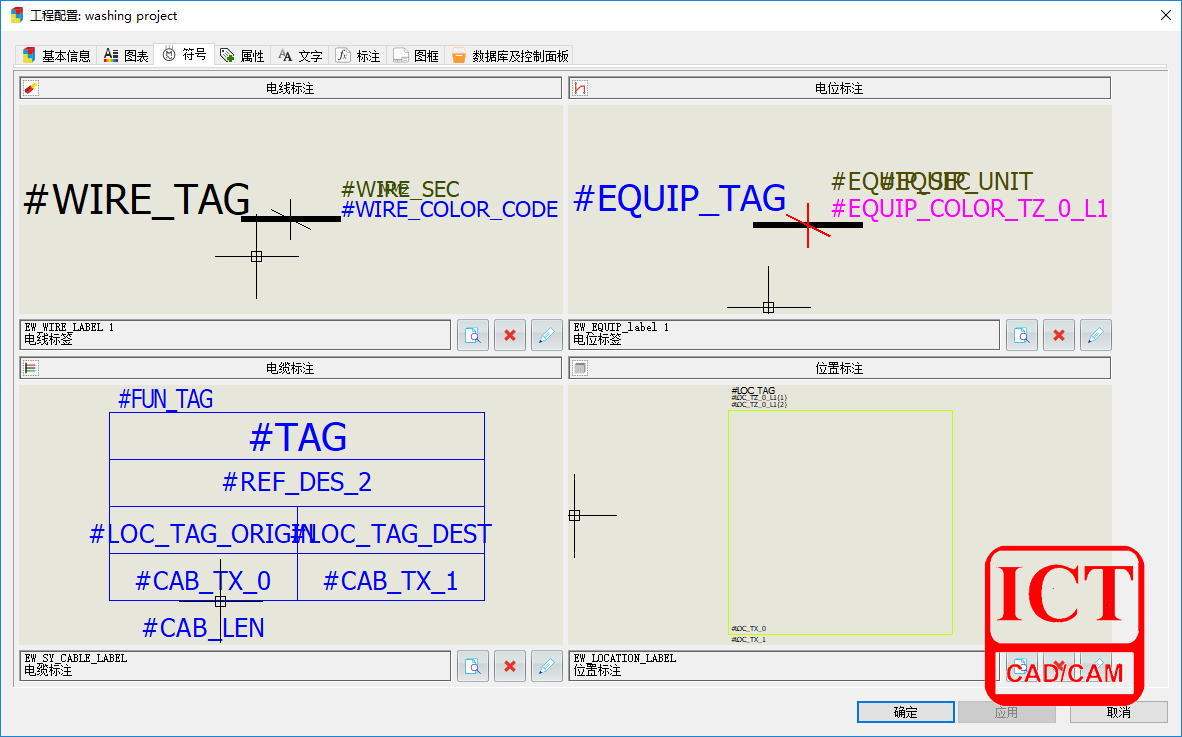Remove the equipotential label symbol with red X
This screenshot has width=1182, height=737.
(1059, 335)
